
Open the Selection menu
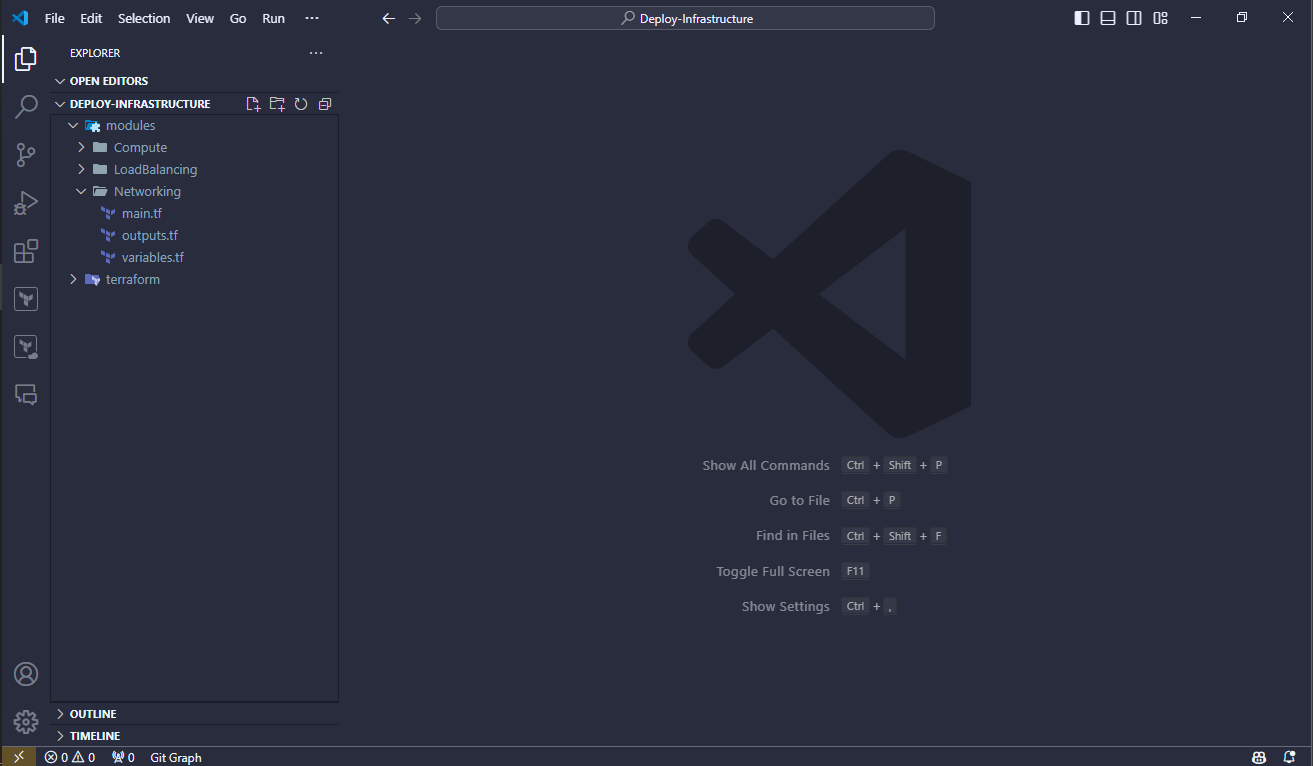(x=144, y=18)
